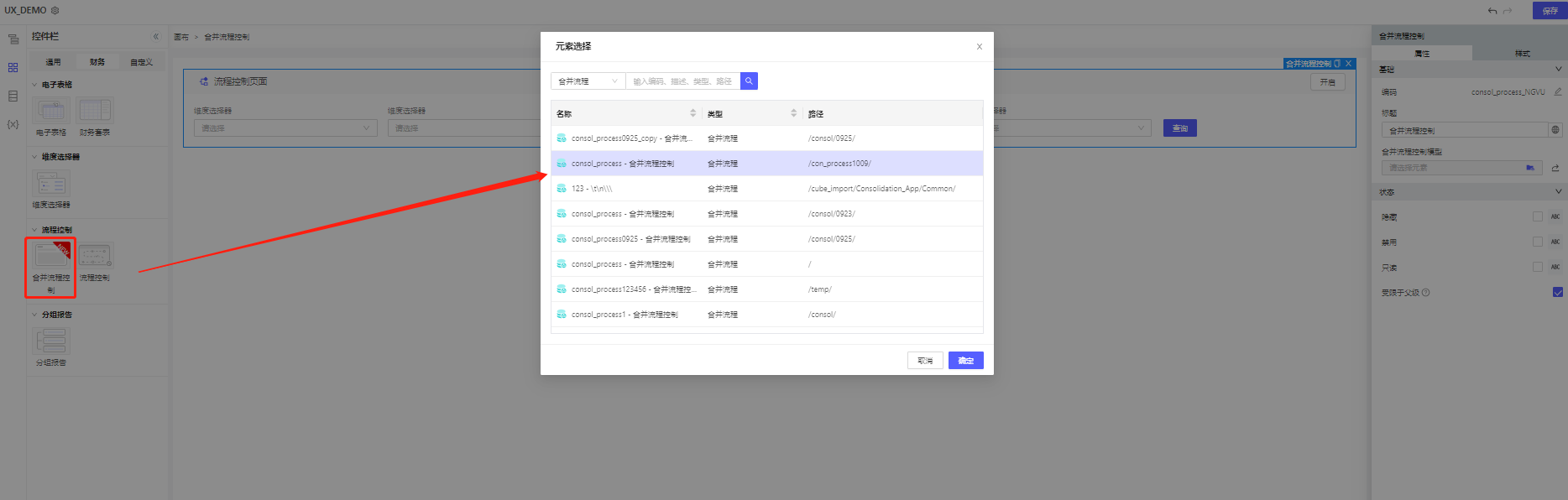Enable the 隐藏 checkbox

click(1538, 216)
